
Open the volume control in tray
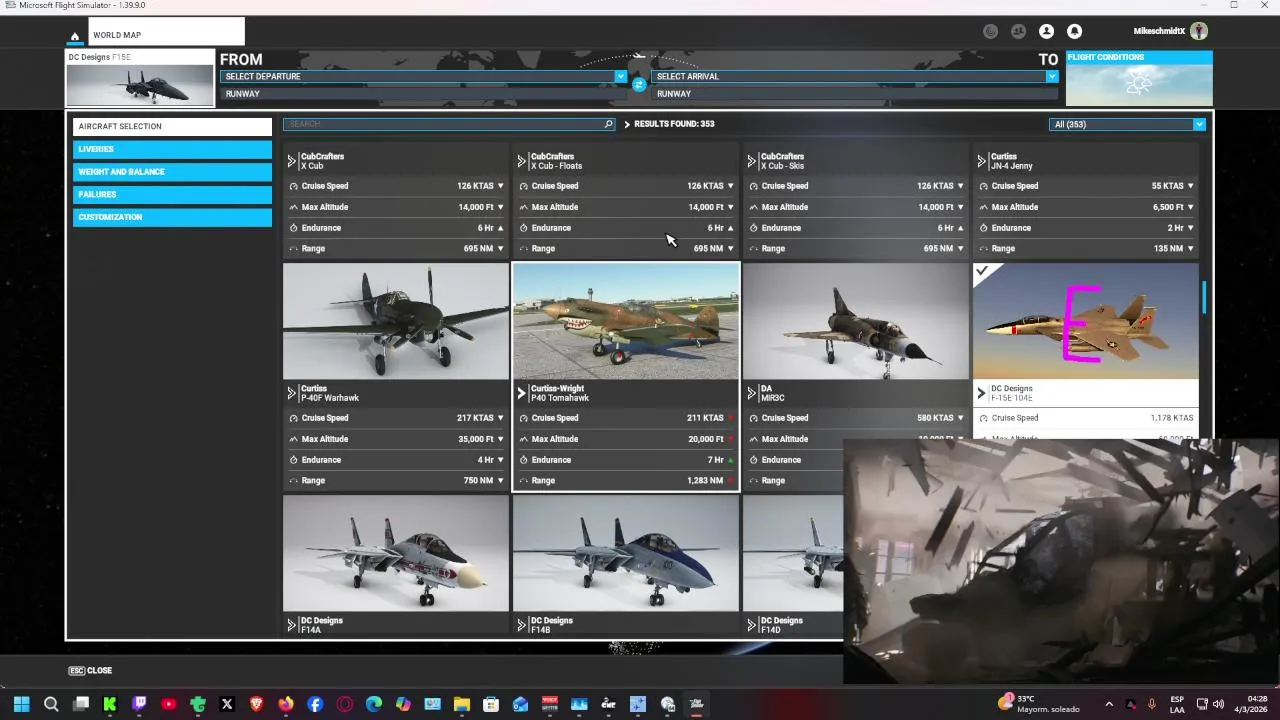click(x=1218, y=704)
